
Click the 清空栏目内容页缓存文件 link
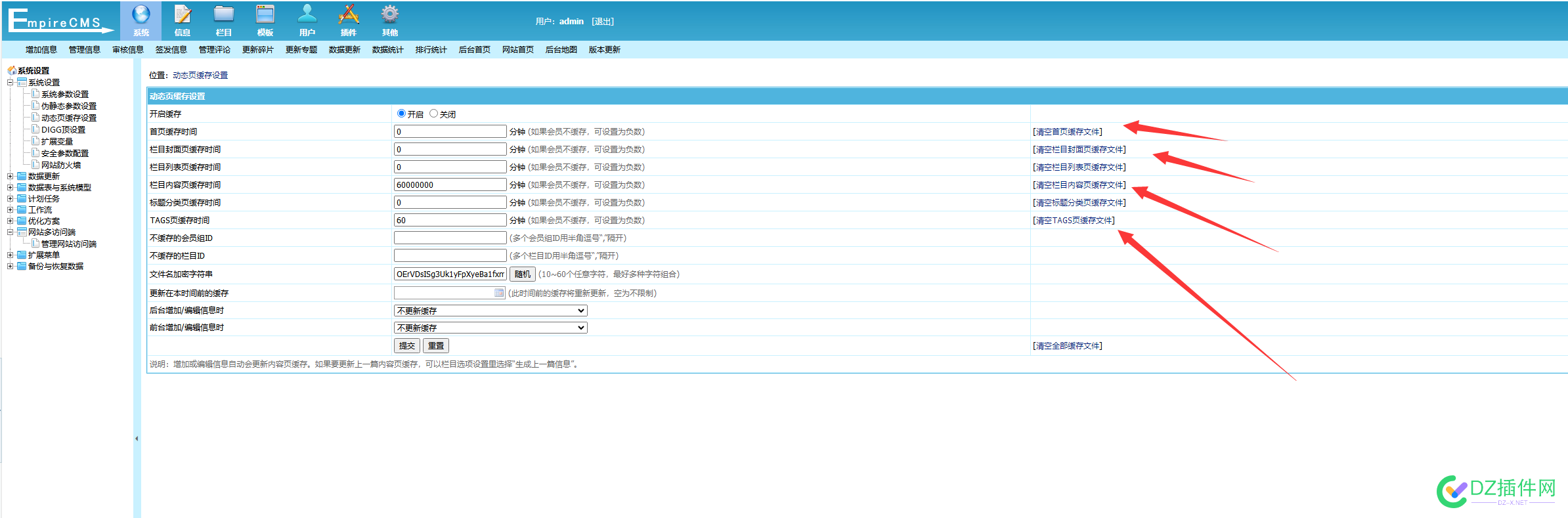[x=1079, y=185]
